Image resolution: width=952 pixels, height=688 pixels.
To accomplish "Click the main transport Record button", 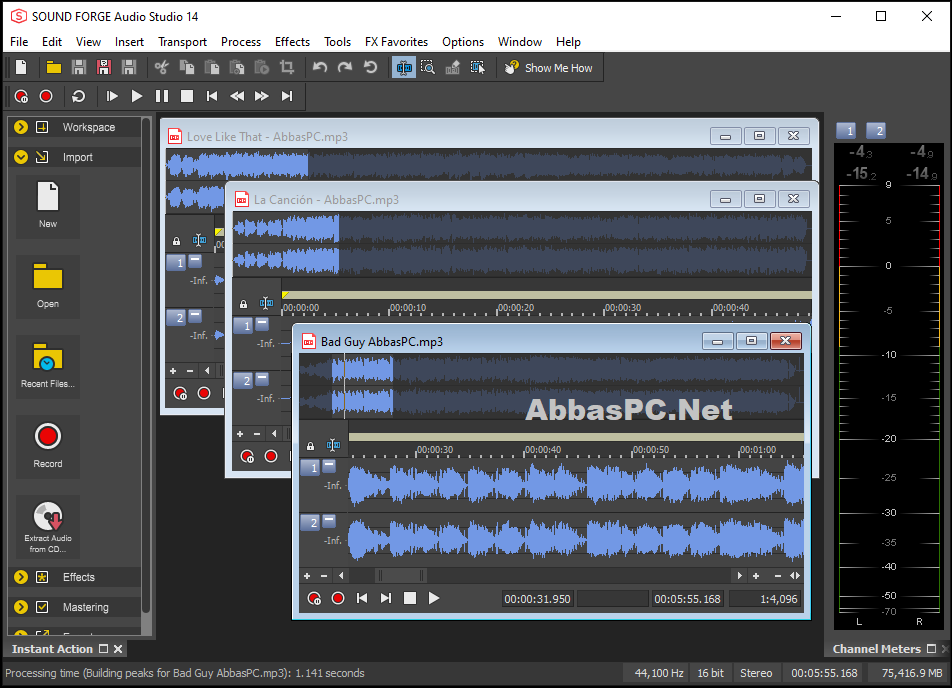I will tap(46, 97).
